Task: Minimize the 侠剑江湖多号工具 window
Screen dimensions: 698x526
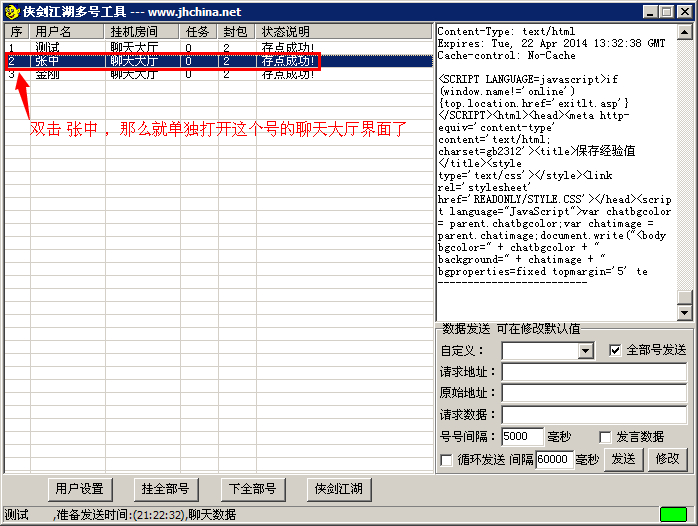Action: point(650,12)
